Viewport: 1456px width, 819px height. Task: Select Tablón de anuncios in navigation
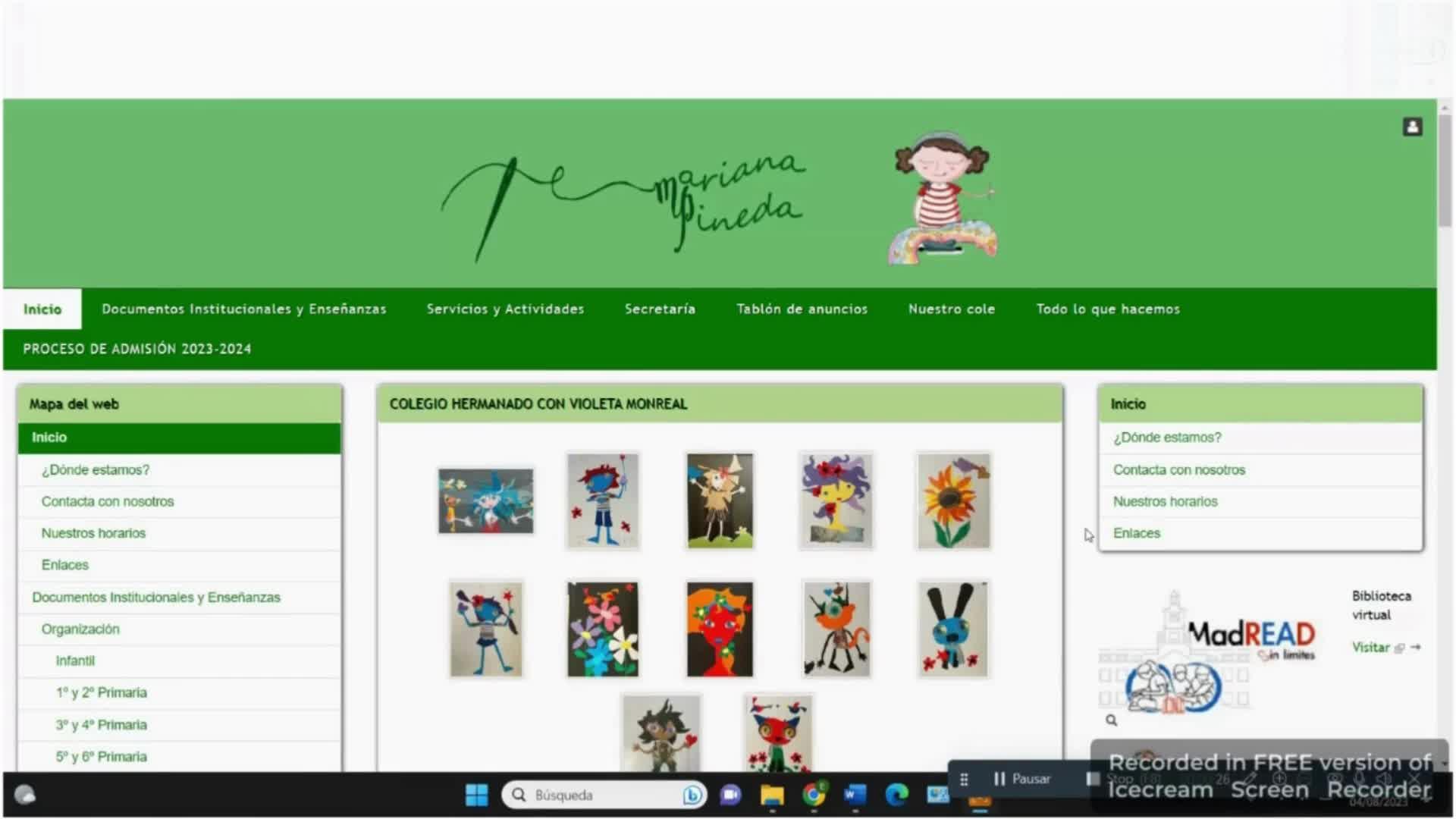coord(802,309)
